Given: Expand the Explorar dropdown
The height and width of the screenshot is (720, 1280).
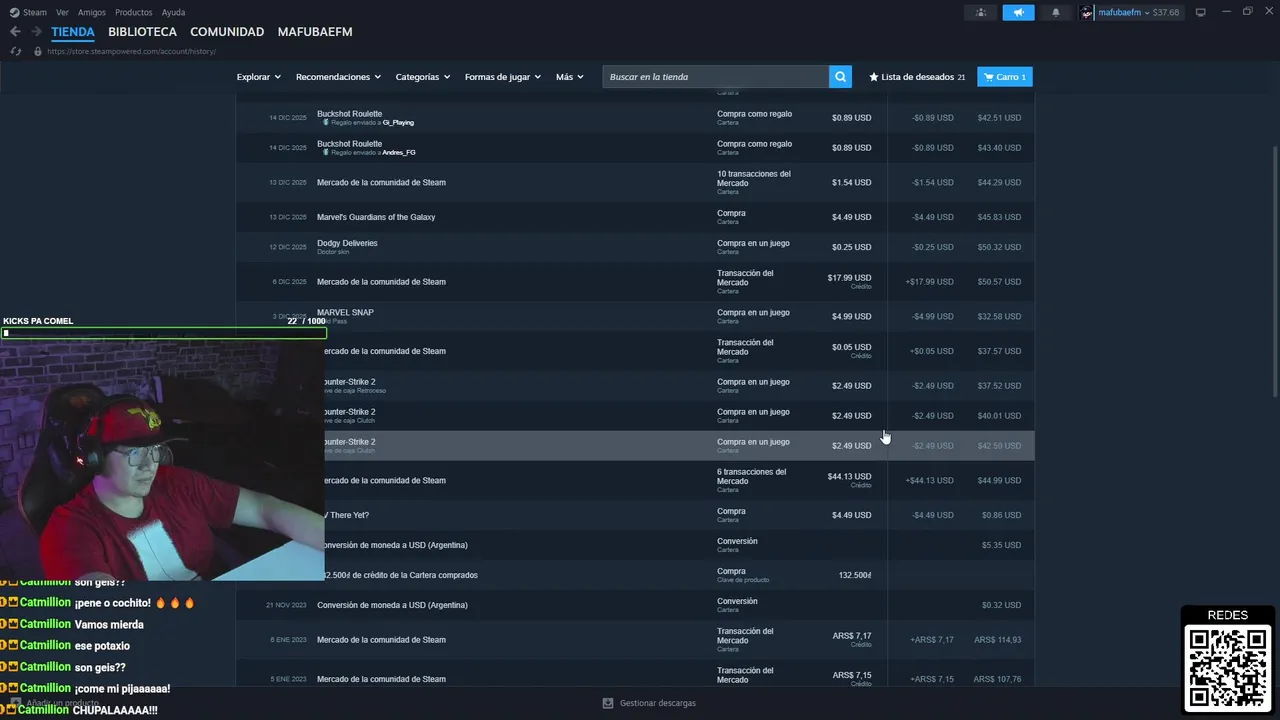Looking at the screenshot, I should point(258,77).
